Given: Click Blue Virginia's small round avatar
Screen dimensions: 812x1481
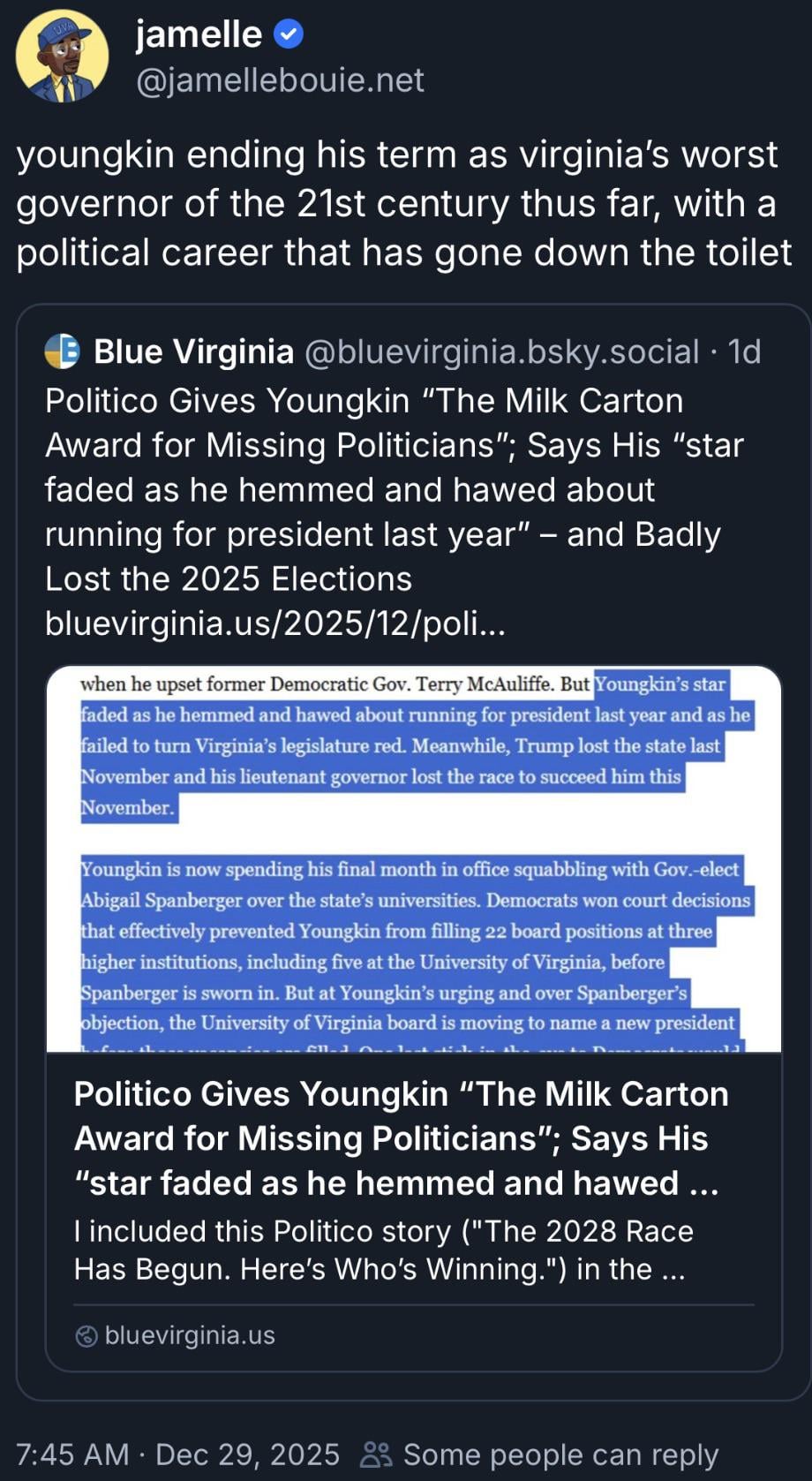Looking at the screenshot, I should 63,351.
